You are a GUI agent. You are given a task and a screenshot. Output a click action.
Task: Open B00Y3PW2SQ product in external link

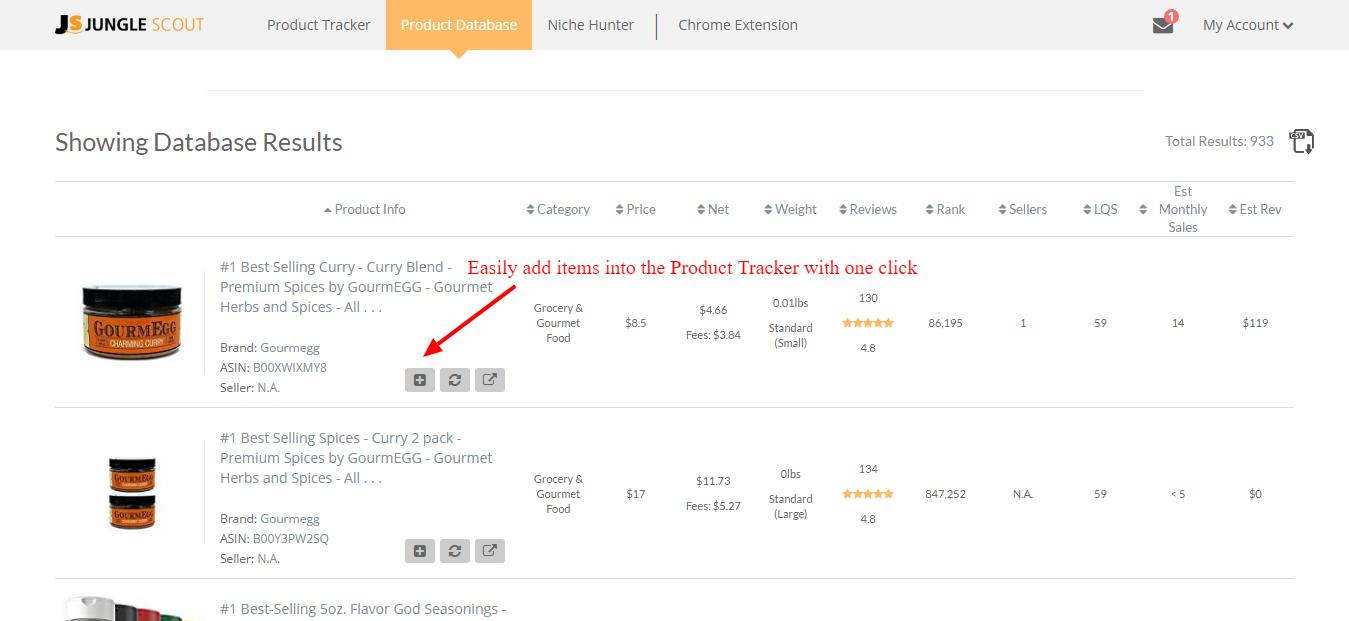[x=490, y=551]
